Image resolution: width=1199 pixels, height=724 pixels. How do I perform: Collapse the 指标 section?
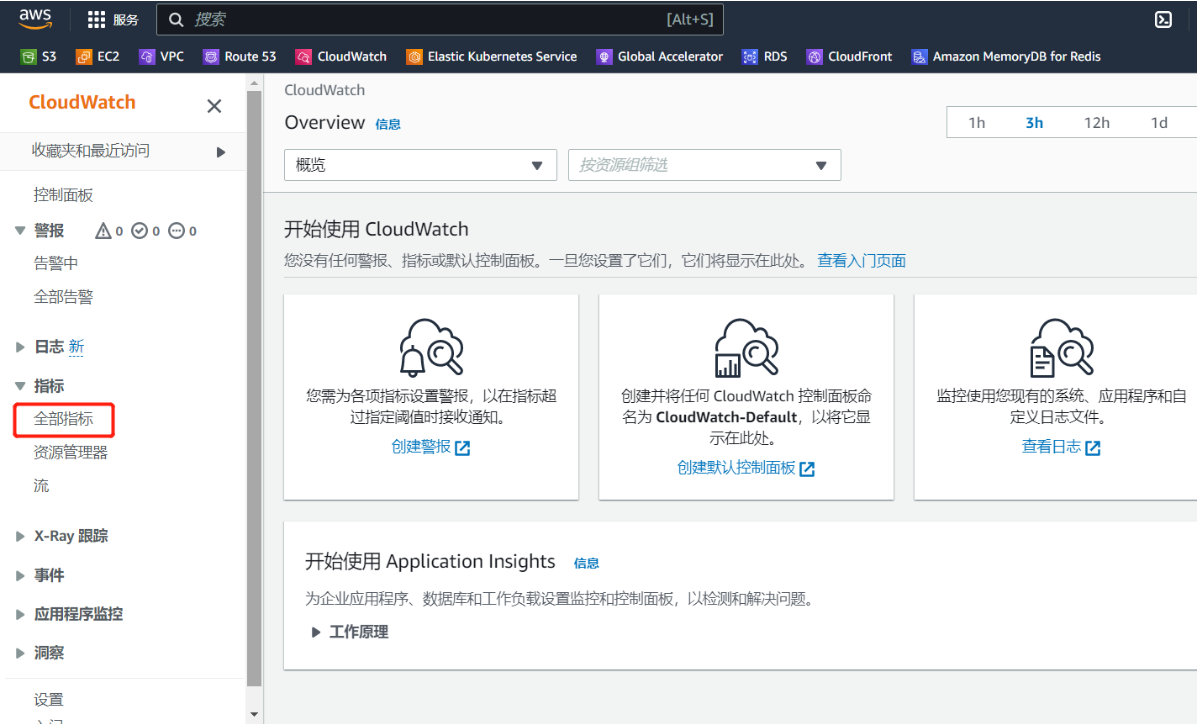click(21, 386)
